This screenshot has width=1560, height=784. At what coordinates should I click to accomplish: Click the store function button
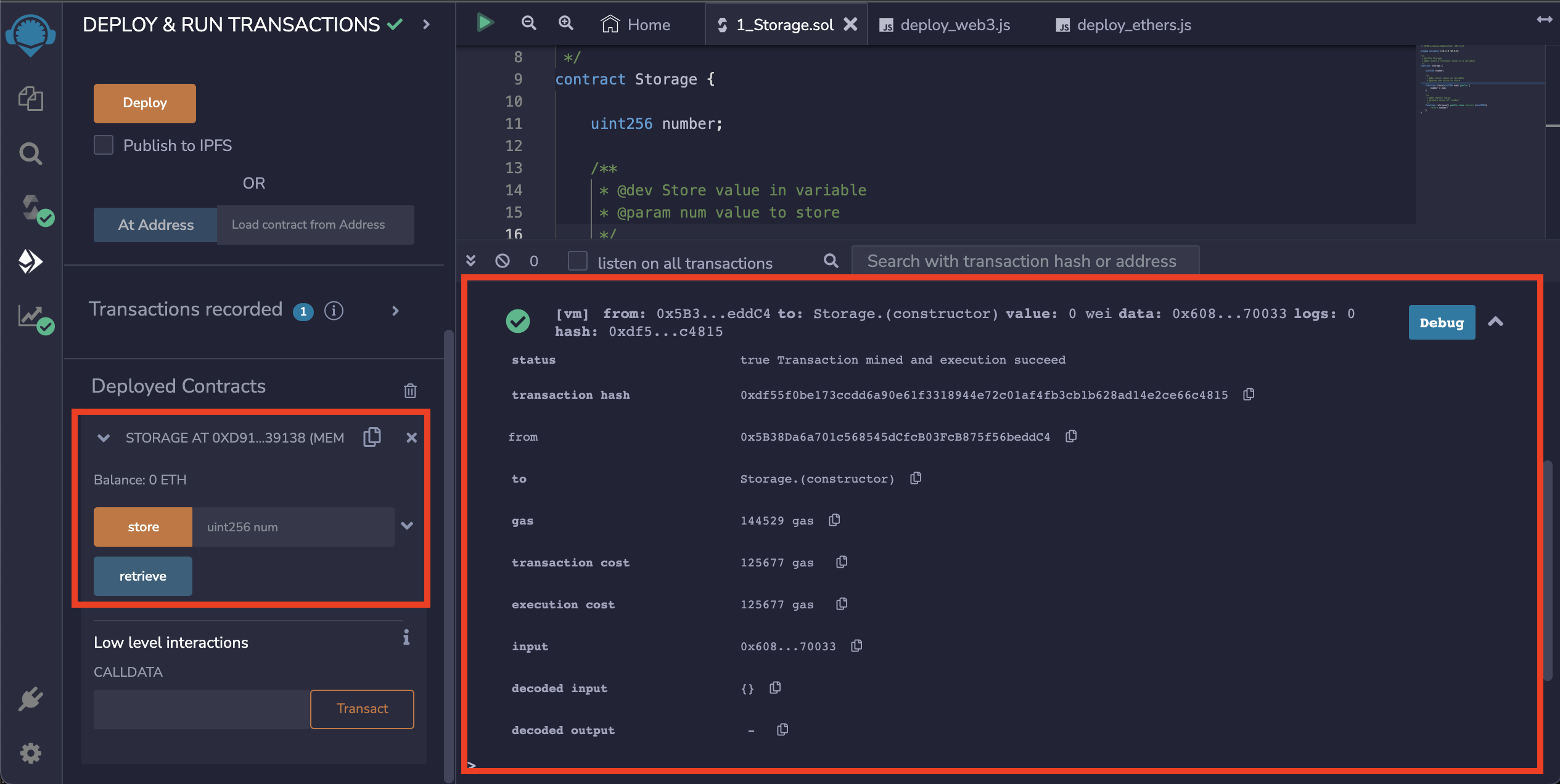(143, 527)
